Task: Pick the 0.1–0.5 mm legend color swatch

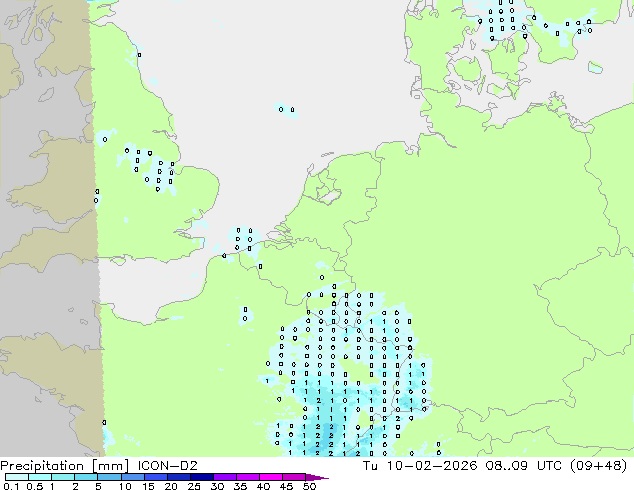Action: click(x=17, y=477)
